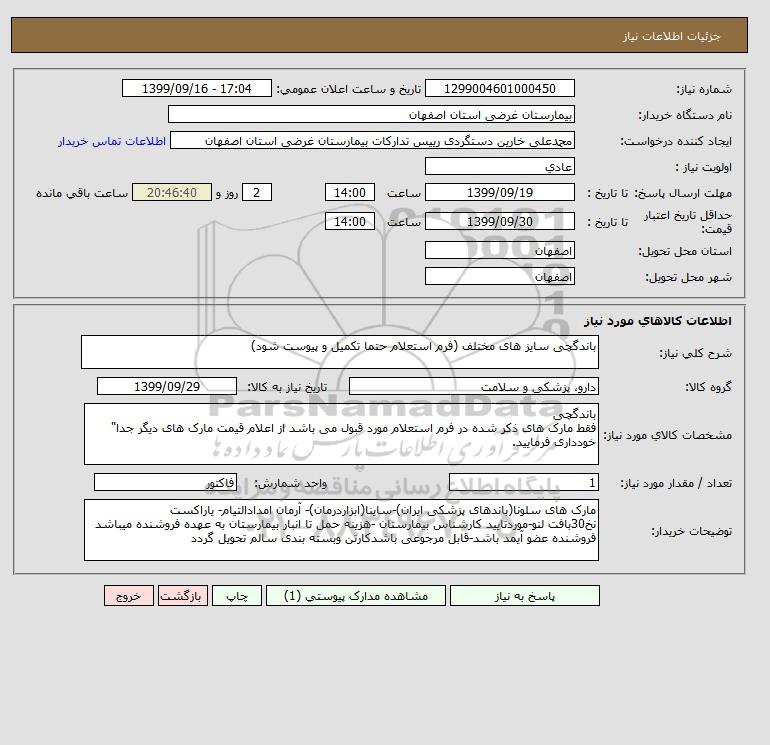Click the شماره نیاز label

pyautogui.click(x=704, y=89)
